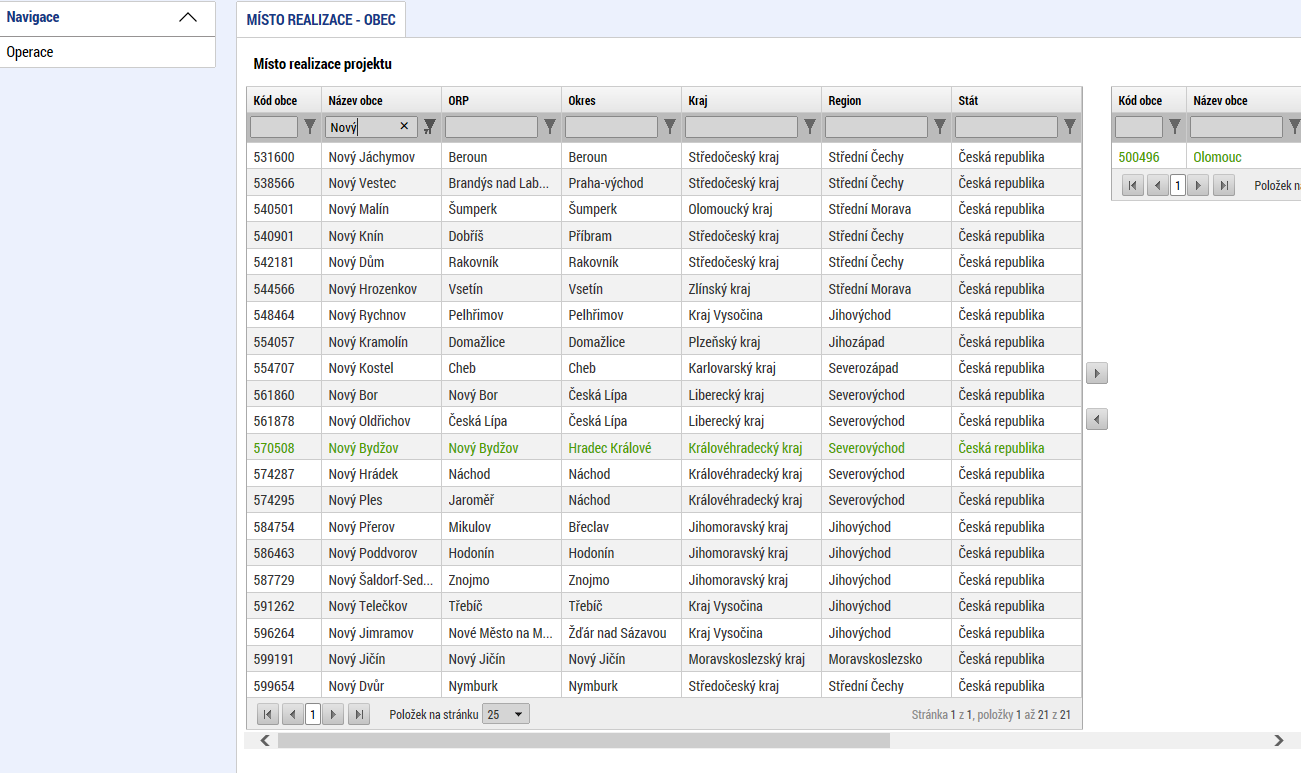Sort by Okres column header
The width and height of the screenshot is (1301, 773).
click(621, 100)
